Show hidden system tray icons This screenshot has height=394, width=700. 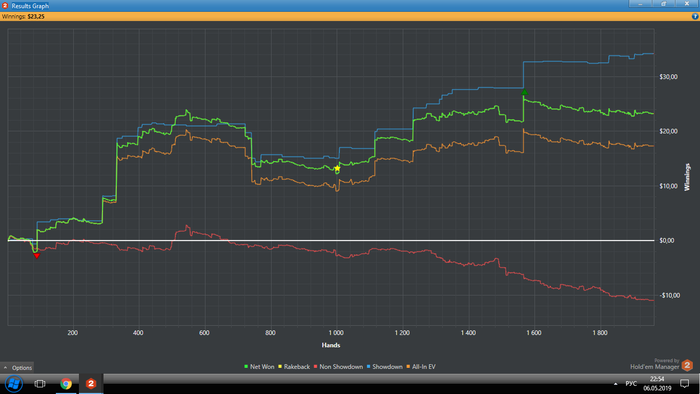tap(616, 384)
